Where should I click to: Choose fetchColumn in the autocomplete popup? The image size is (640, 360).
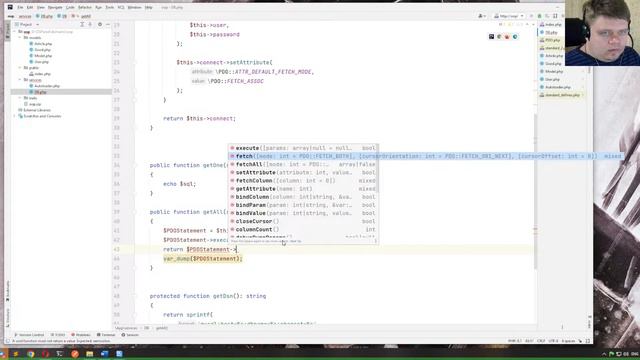coord(303,181)
